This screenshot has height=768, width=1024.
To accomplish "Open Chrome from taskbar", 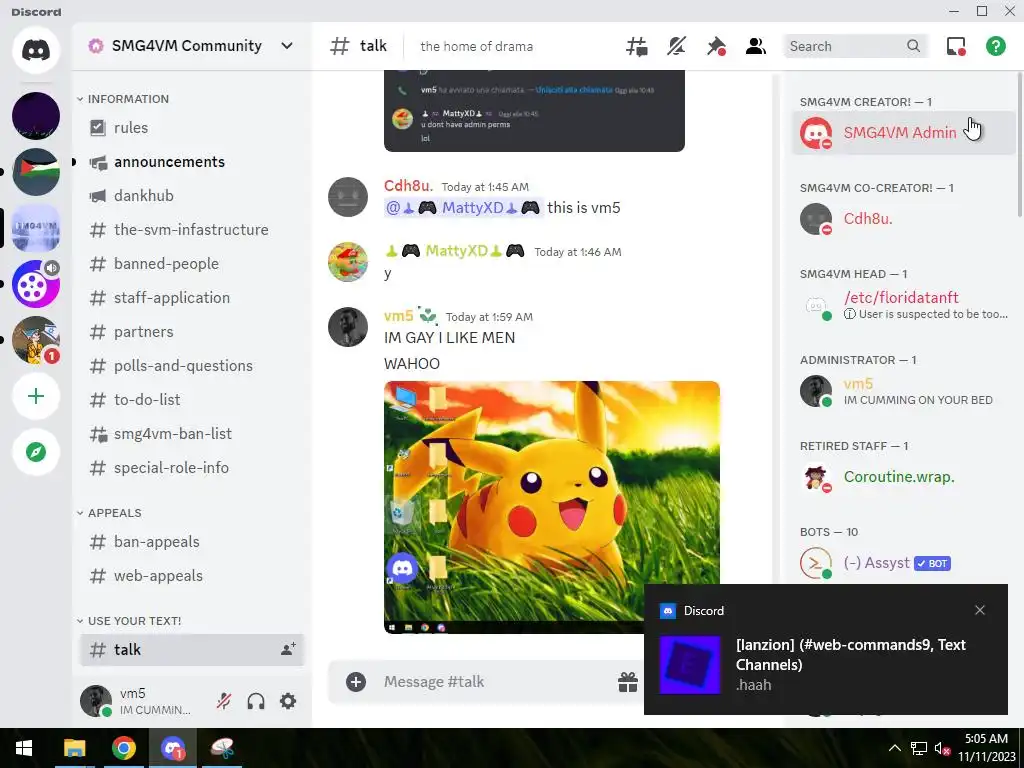I will (x=123, y=748).
